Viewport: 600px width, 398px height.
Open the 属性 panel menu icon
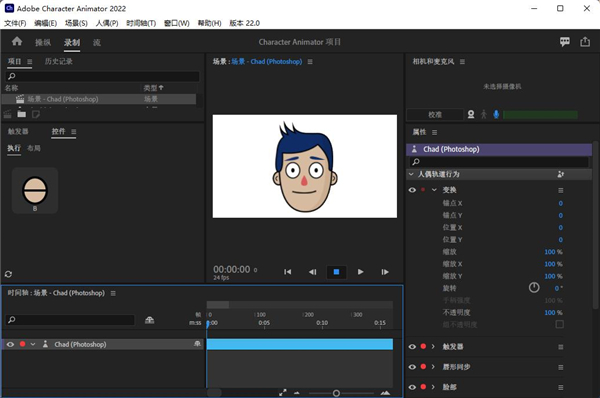434,132
